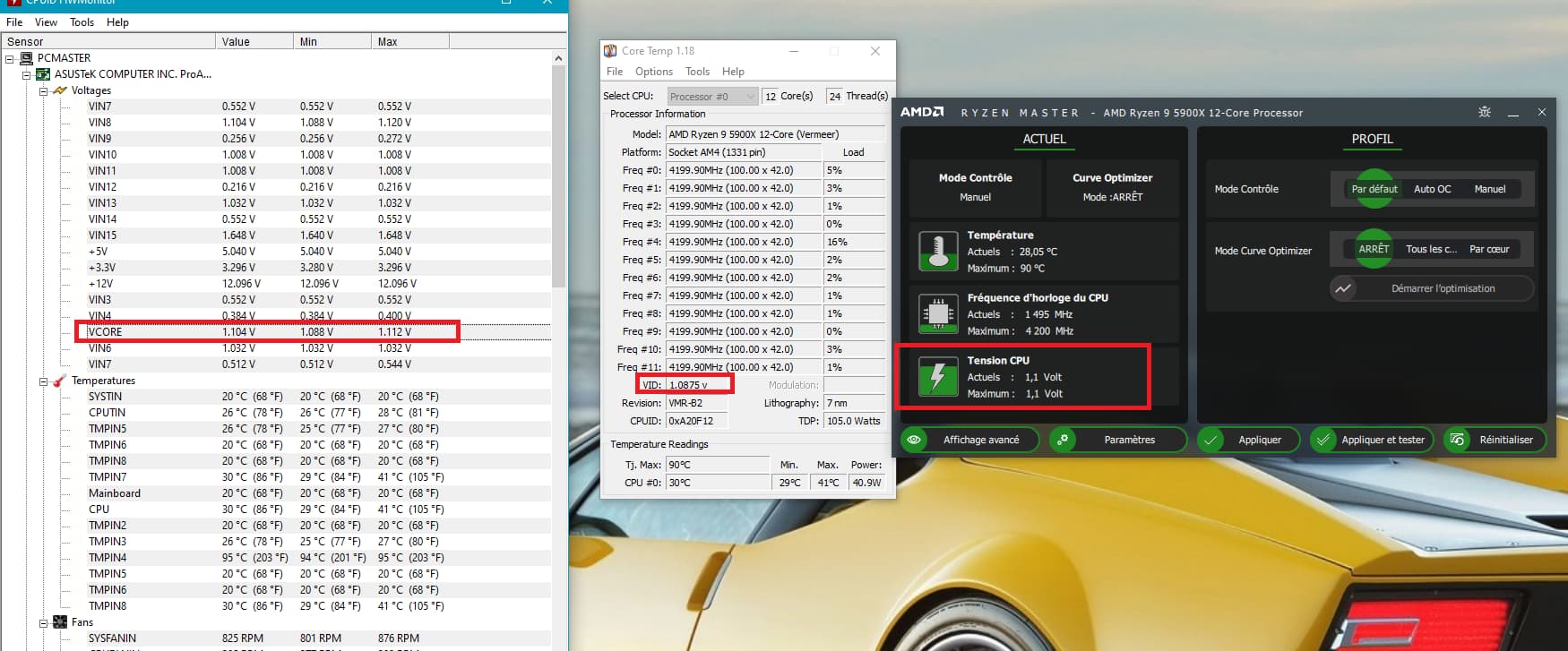Collapse the Voltages group
This screenshot has height=651, width=1568.
(x=43, y=90)
